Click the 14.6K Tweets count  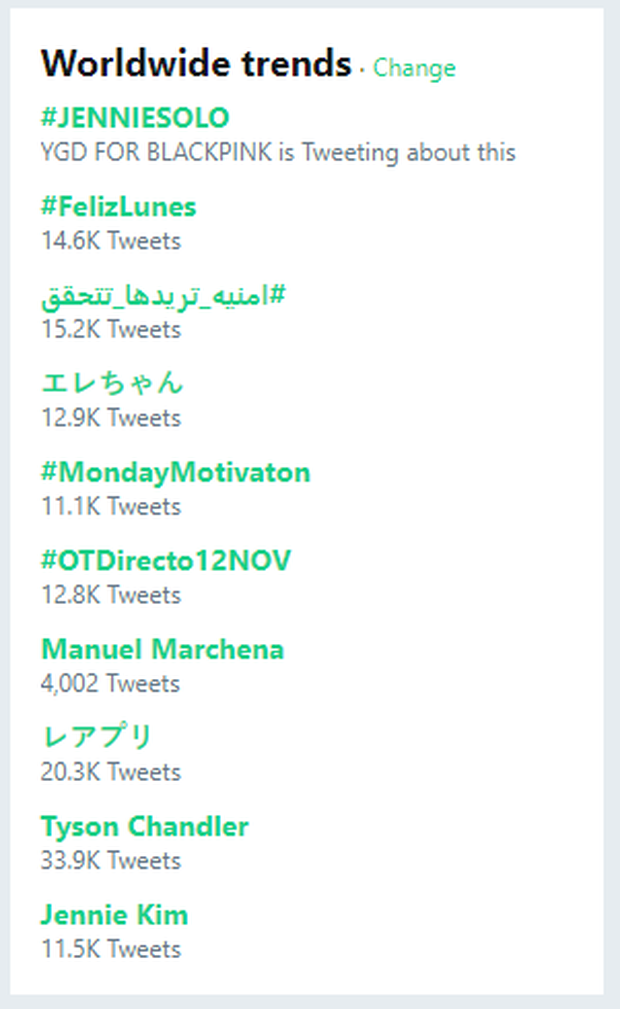[x=111, y=241]
